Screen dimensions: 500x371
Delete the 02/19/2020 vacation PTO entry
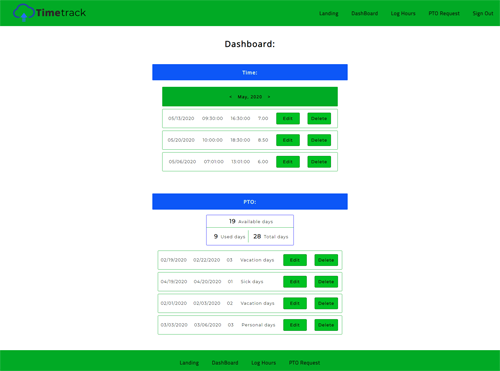pos(326,260)
